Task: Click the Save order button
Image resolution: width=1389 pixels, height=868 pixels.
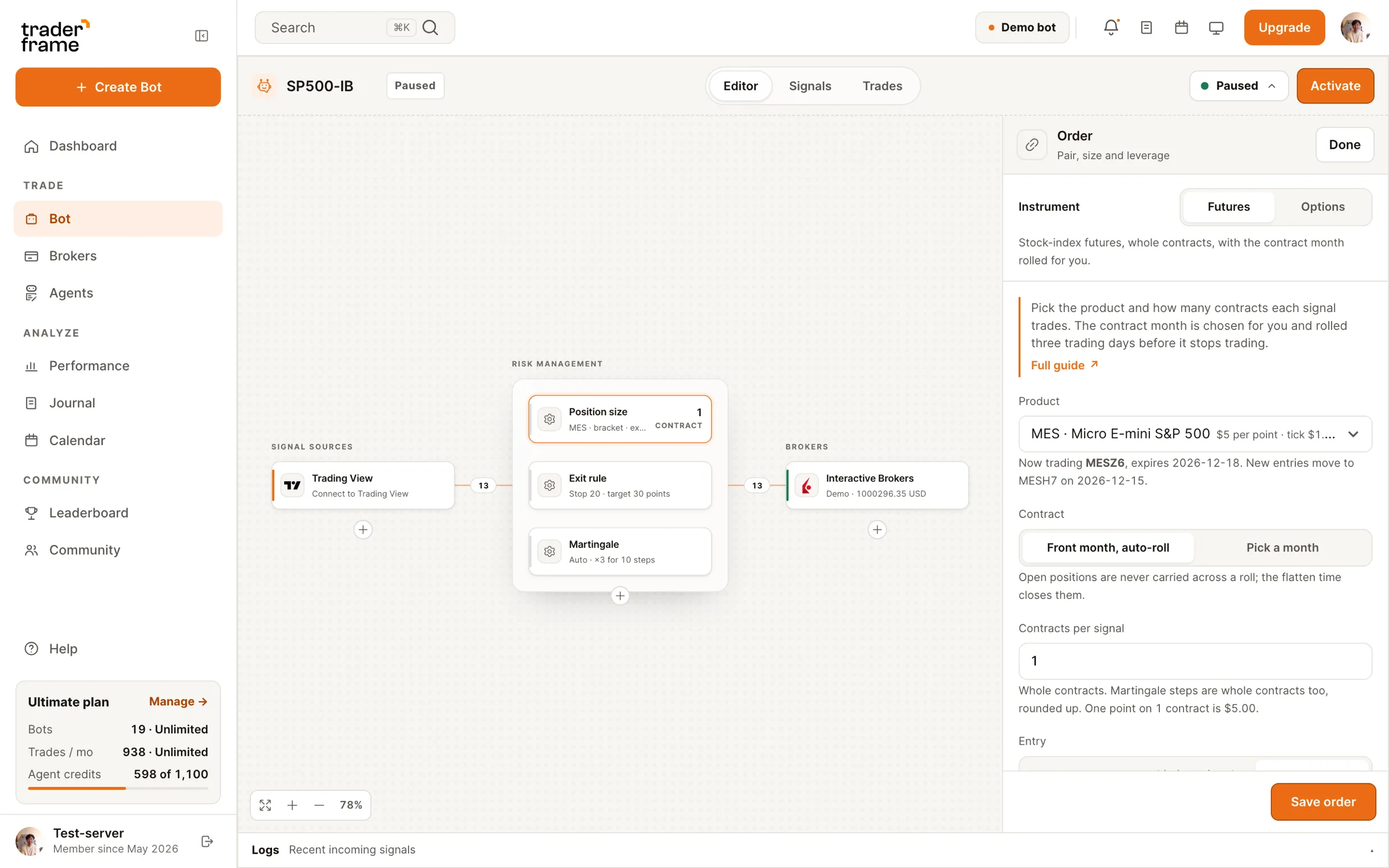Action: (x=1323, y=801)
